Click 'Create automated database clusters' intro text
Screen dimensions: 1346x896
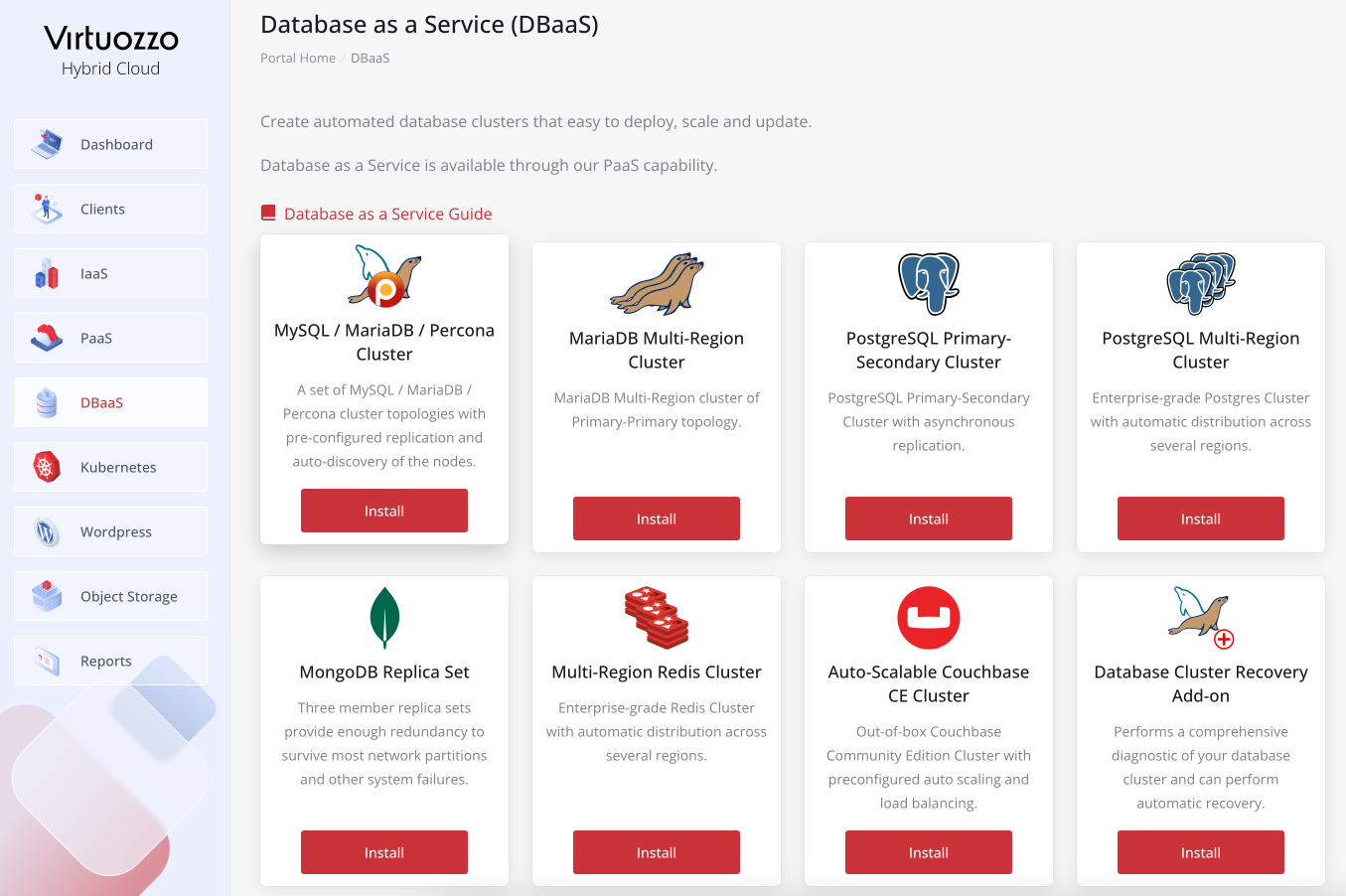536,122
